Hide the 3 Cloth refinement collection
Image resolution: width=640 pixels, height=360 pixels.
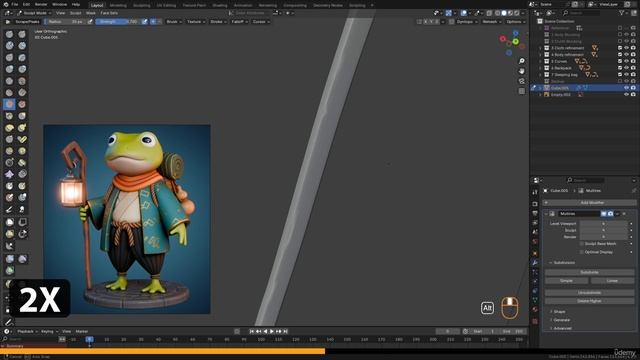coord(627,48)
